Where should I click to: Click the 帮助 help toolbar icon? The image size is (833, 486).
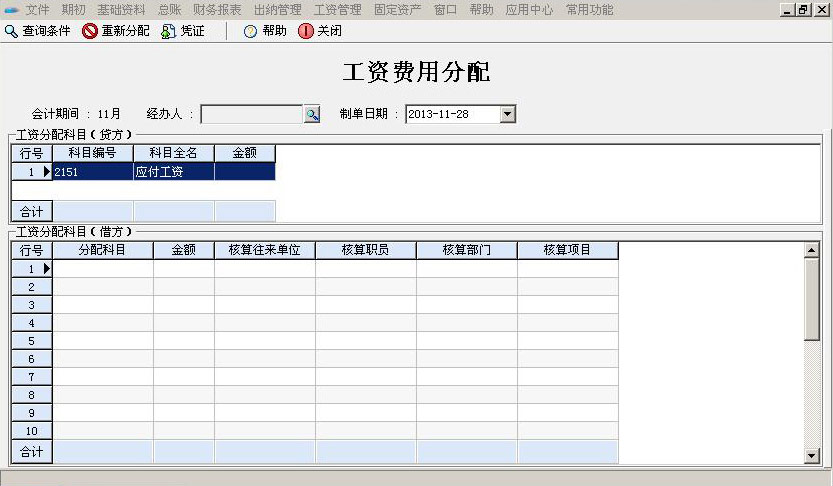pyautogui.click(x=250, y=31)
